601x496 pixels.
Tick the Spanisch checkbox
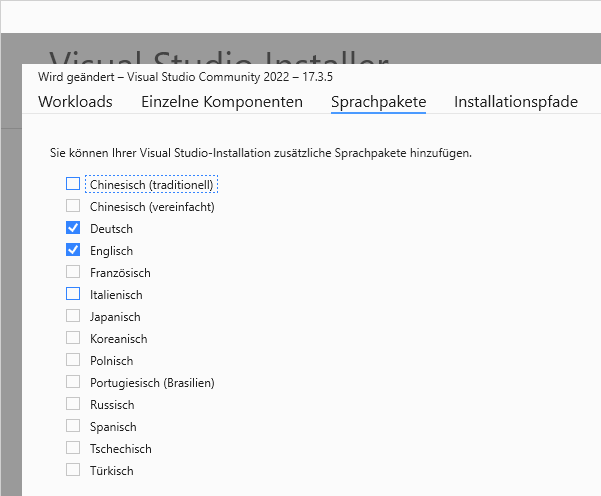73,425
